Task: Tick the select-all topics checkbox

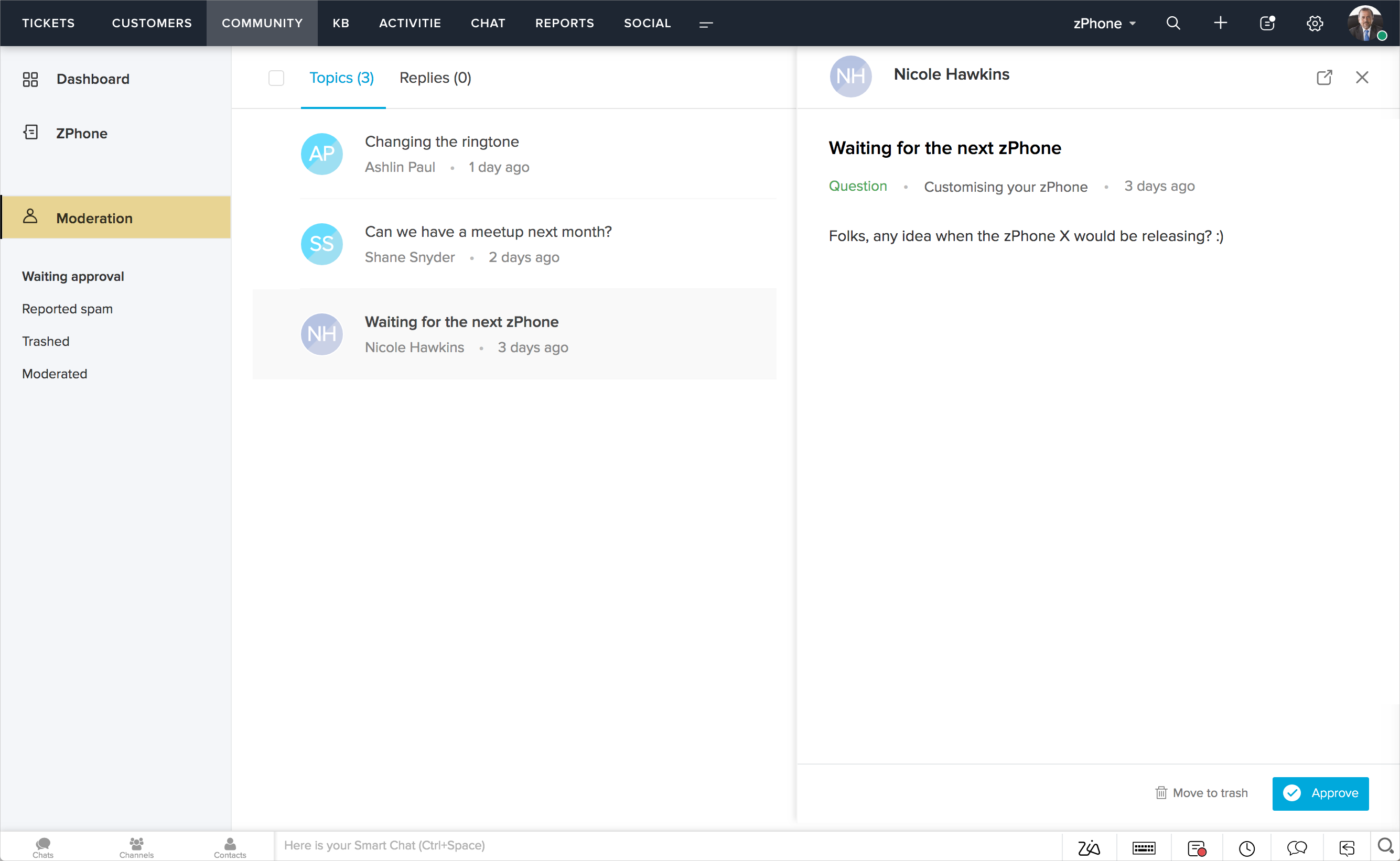Action: point(276,78)
